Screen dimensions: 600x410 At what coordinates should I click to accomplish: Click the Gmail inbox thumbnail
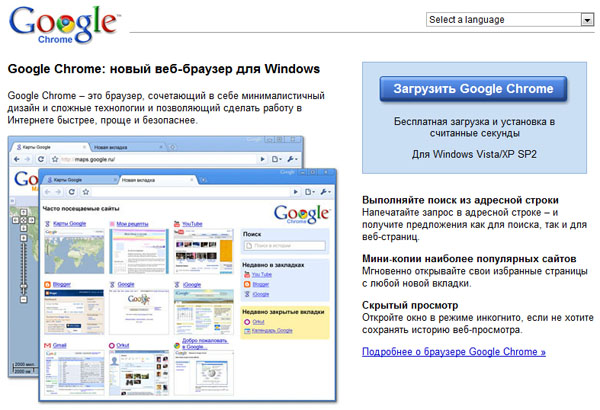(74, 372)
